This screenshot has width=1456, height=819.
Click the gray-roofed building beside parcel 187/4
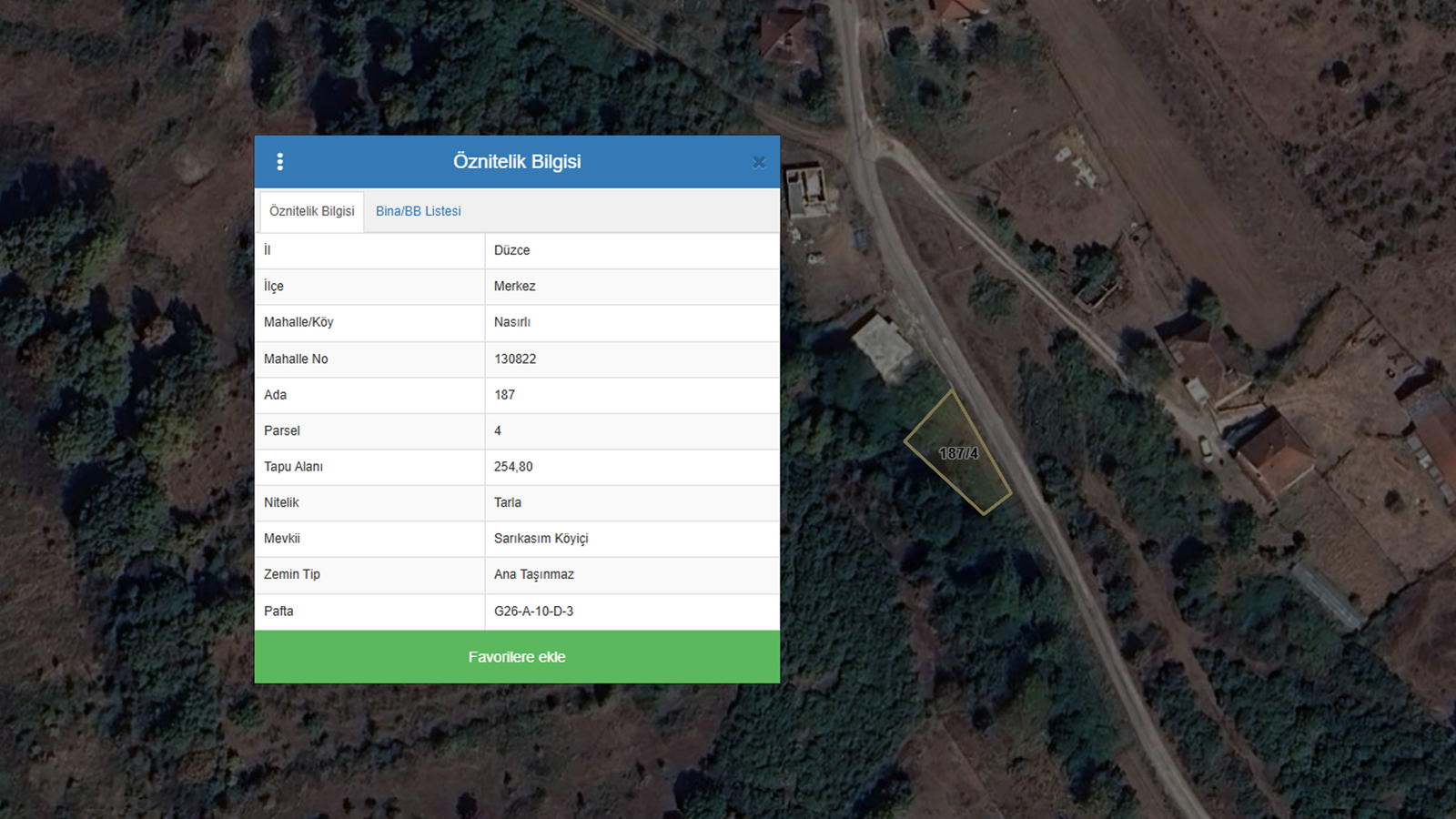pyautogui.click(x=882, y=346)
